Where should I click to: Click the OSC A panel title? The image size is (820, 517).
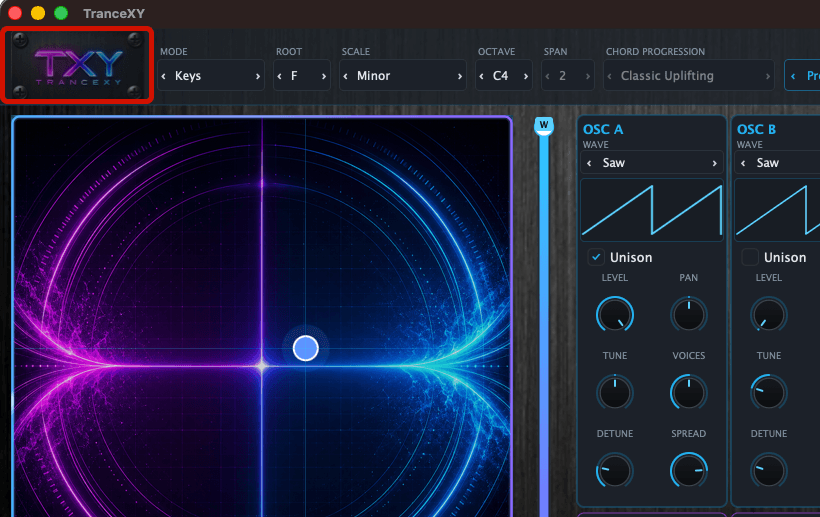(x=603, y=129)
